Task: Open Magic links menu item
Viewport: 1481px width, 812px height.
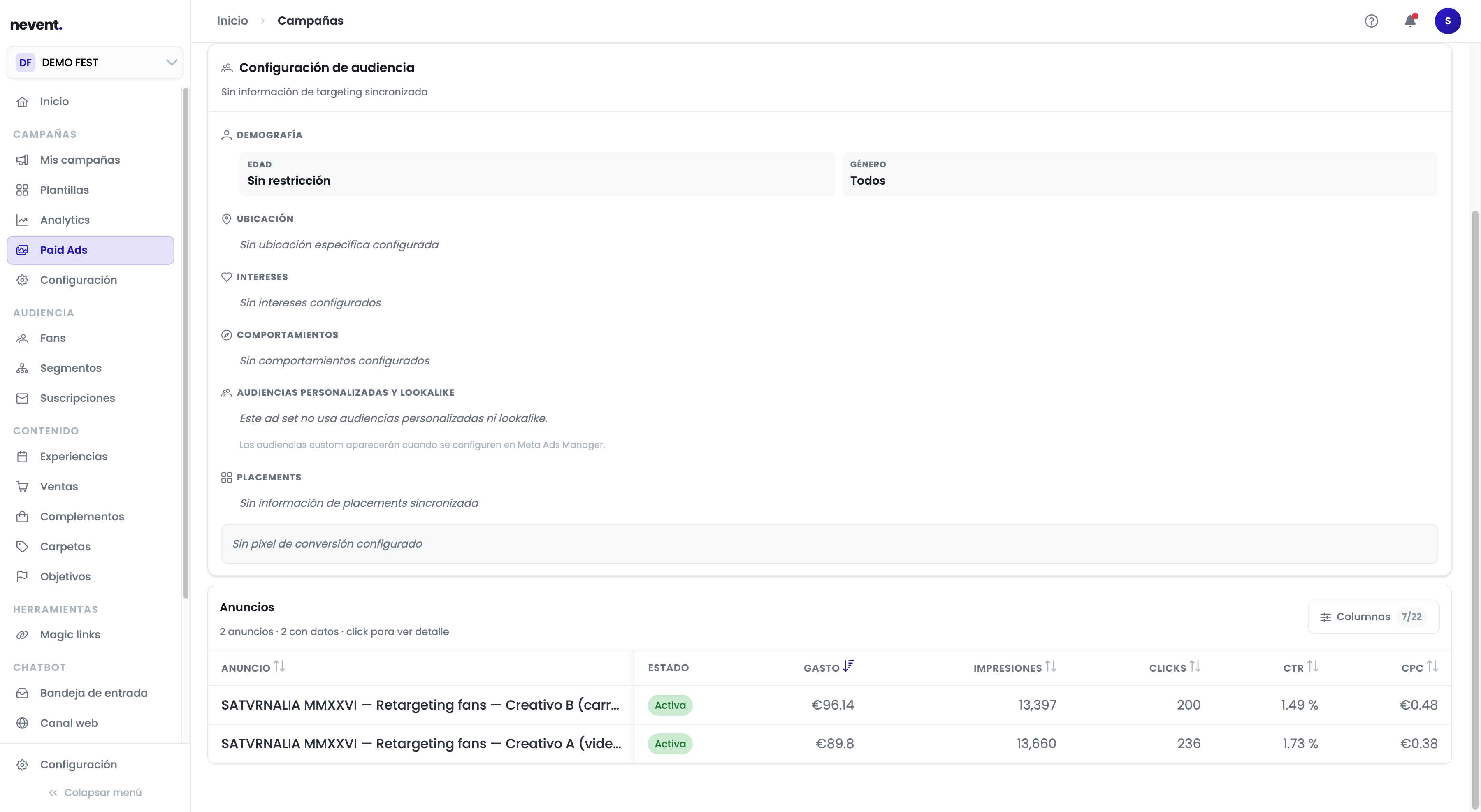Action: click(x=90, y=635)
